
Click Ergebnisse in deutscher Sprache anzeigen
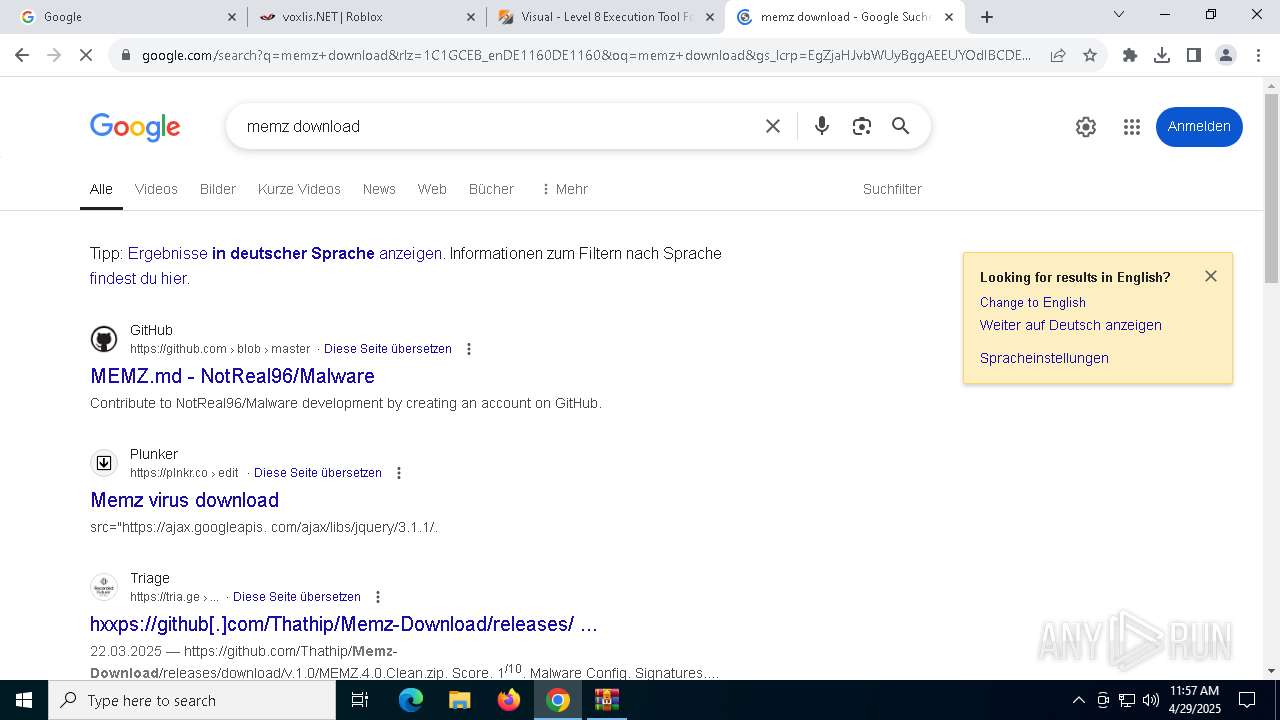(x=285, y=254)
